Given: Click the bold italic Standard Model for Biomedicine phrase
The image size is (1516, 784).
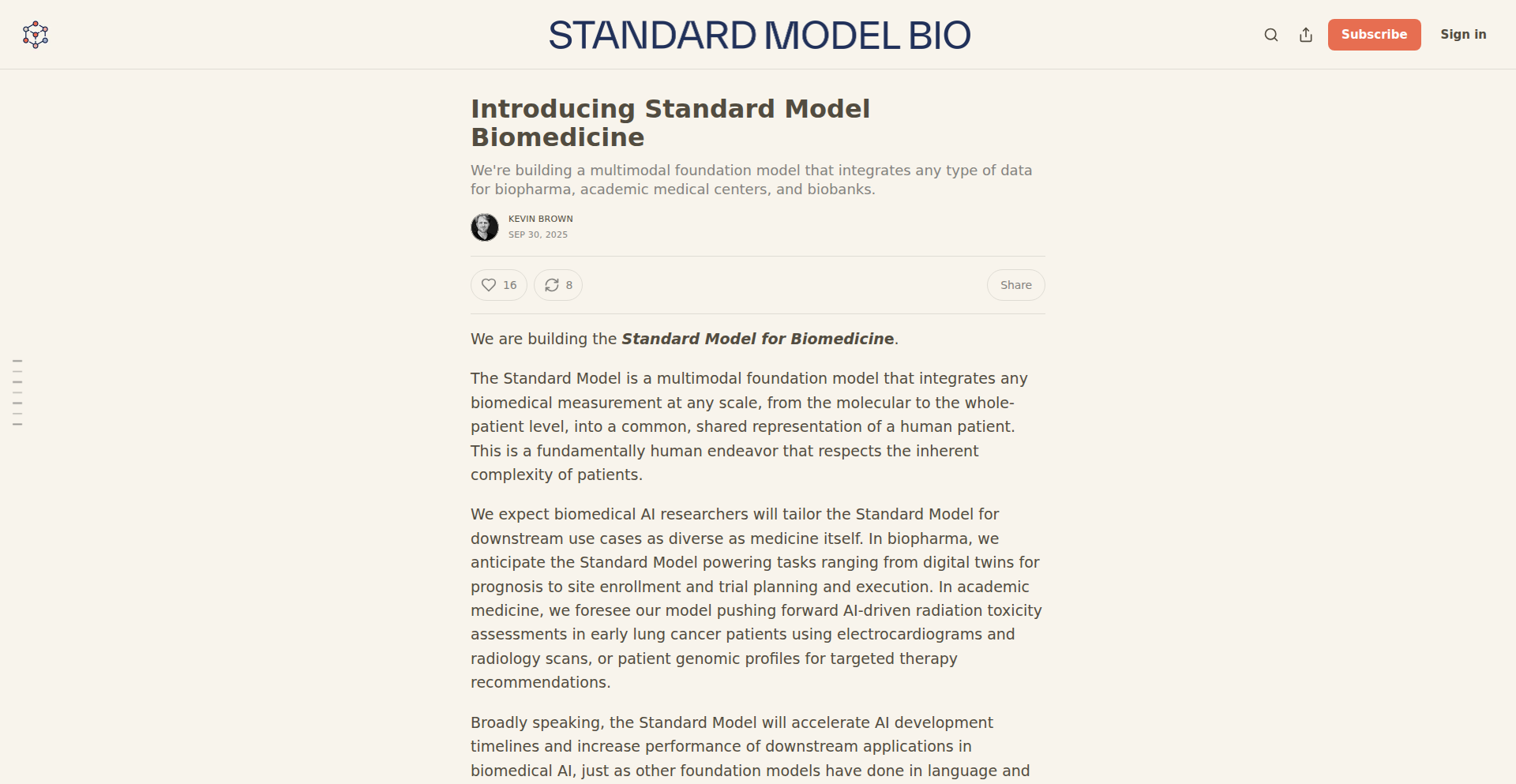Looking at the screenshot, I should 757,339.
